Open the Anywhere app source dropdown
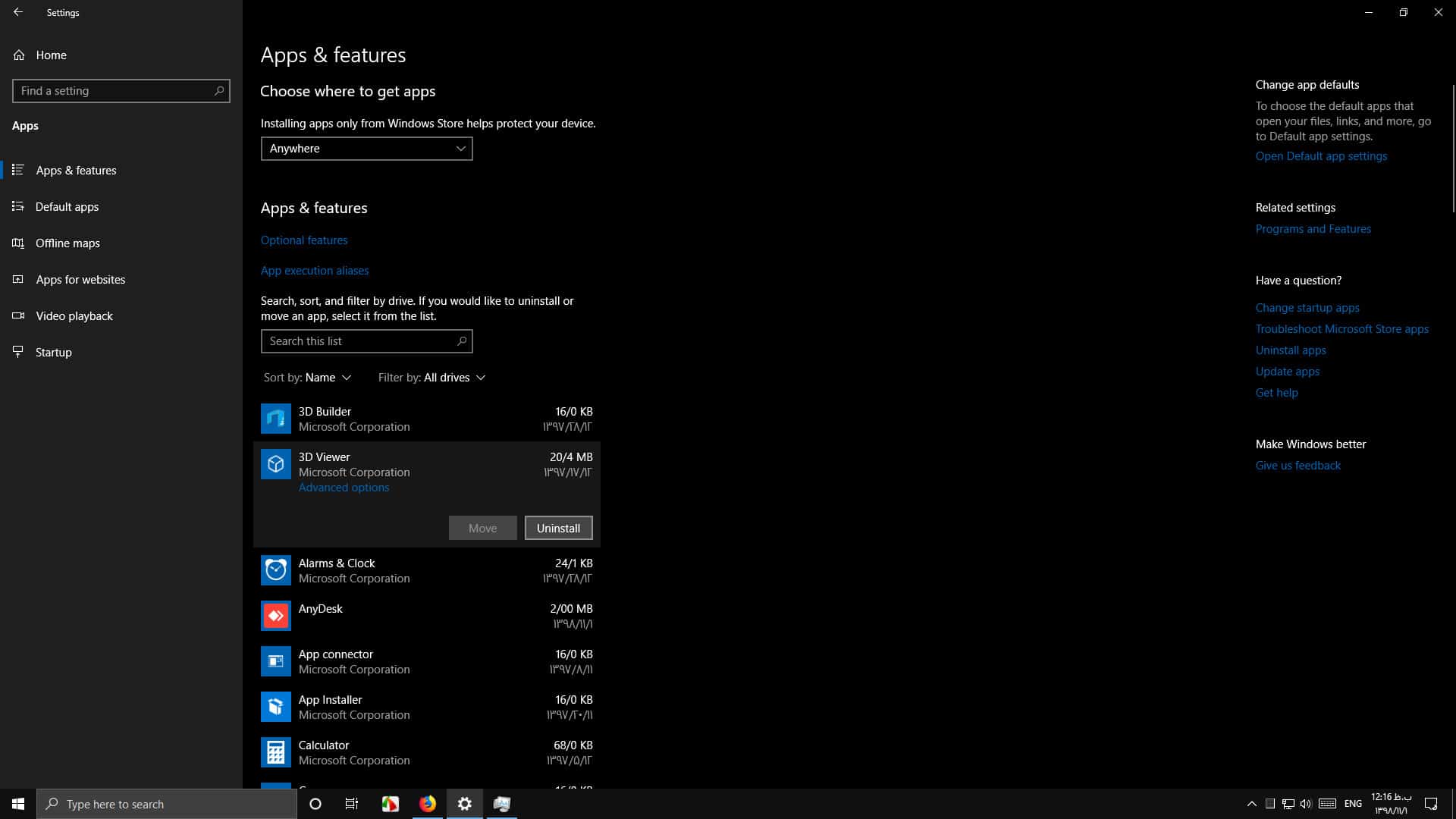 pos(366,149)
